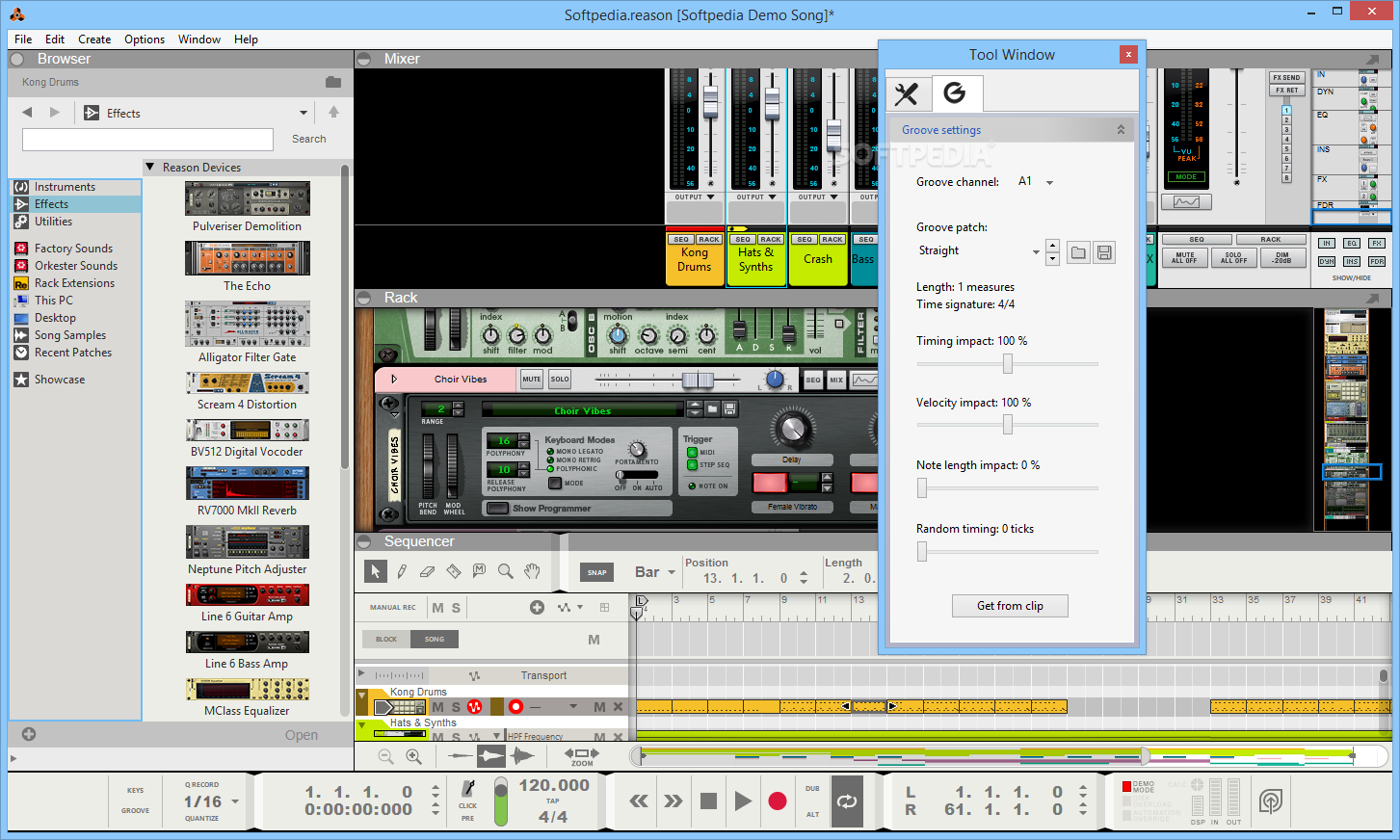Image resolution: width=1400 pixels, height=840 pixels.
Task: Select the Arrow selection tool in the Sequencer
Action: click(376, 571)
